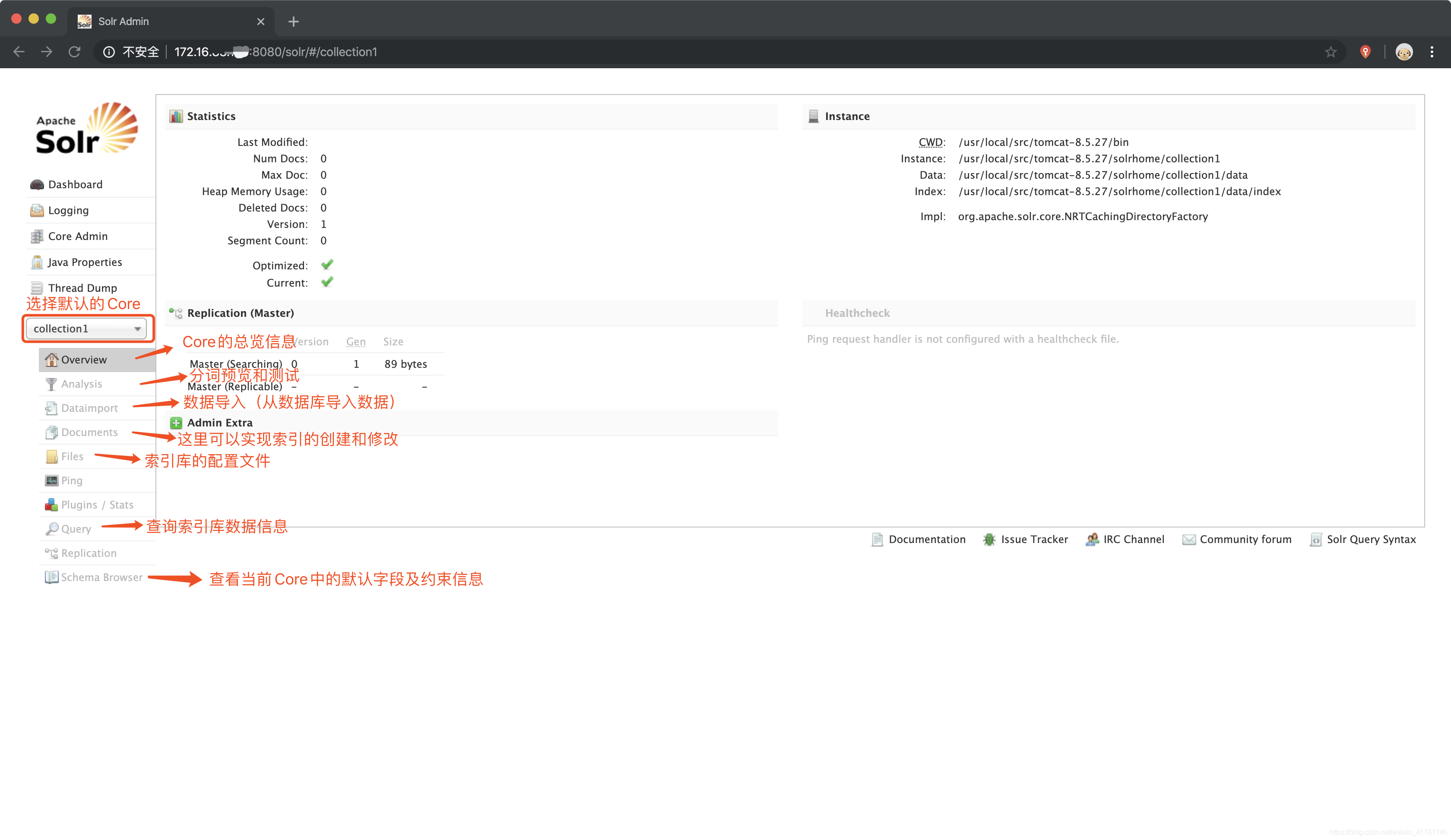Open the user profile avatar

(1404, 52)
